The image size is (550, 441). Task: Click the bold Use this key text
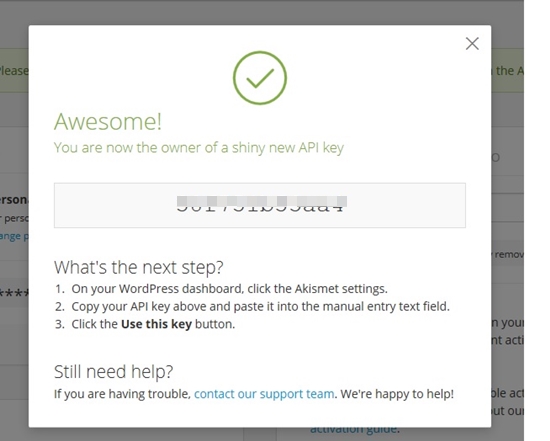point(156,324)
